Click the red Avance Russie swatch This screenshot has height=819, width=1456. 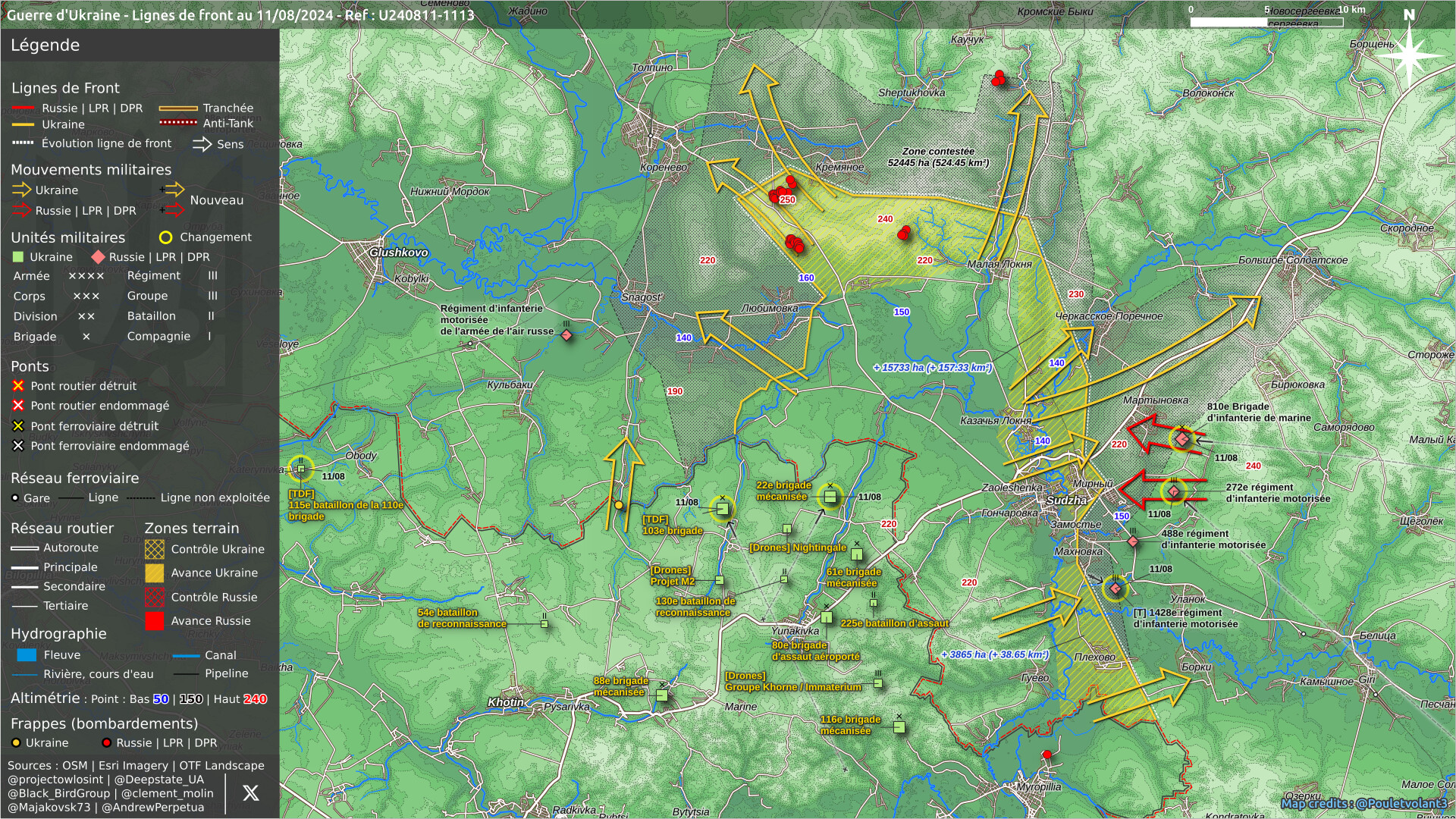[155, 621]
